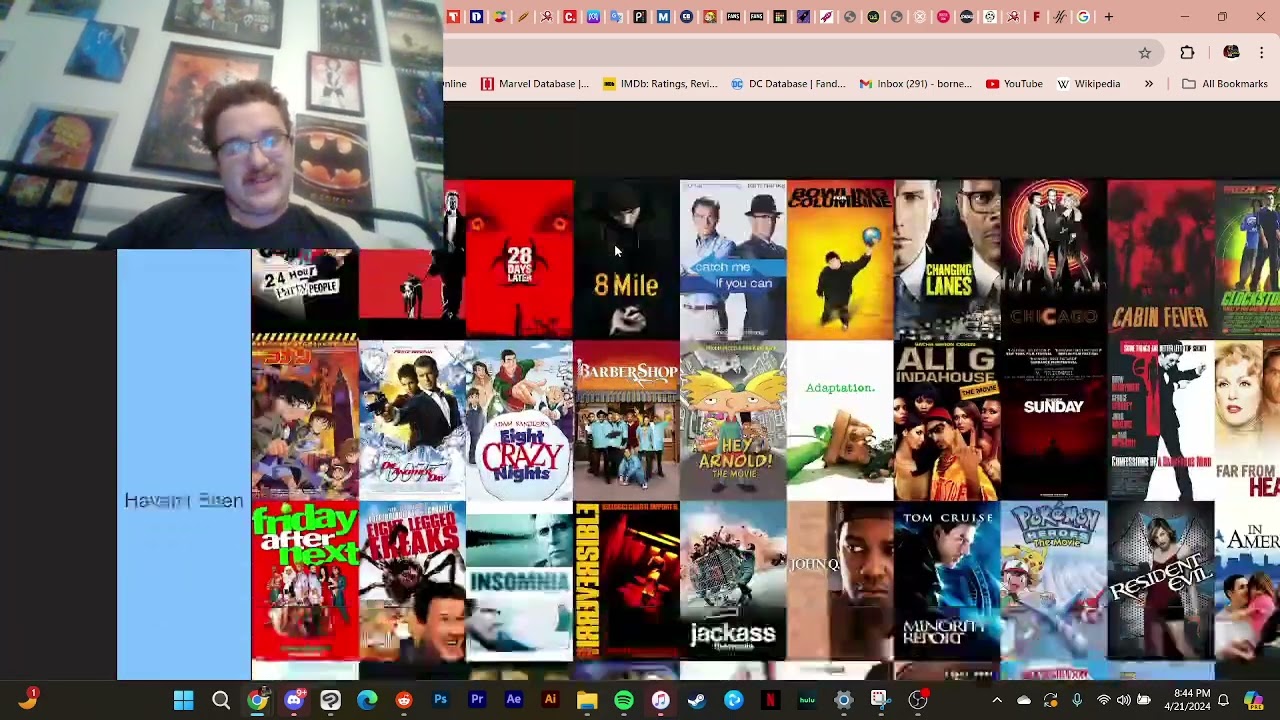The height and width of the screenshot is (720, 1280).
Task: Open Hulu from taskbar
Action: click(x=807, y=700)
